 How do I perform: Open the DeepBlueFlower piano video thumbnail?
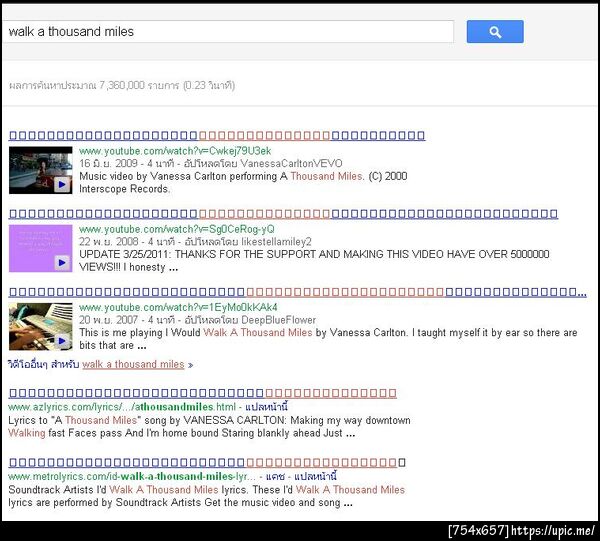point(41,326)
